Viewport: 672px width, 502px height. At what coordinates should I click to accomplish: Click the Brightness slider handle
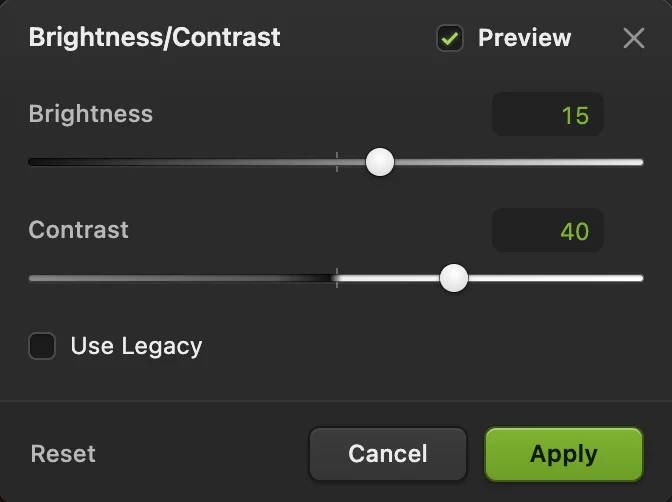(x=380, y=162)
